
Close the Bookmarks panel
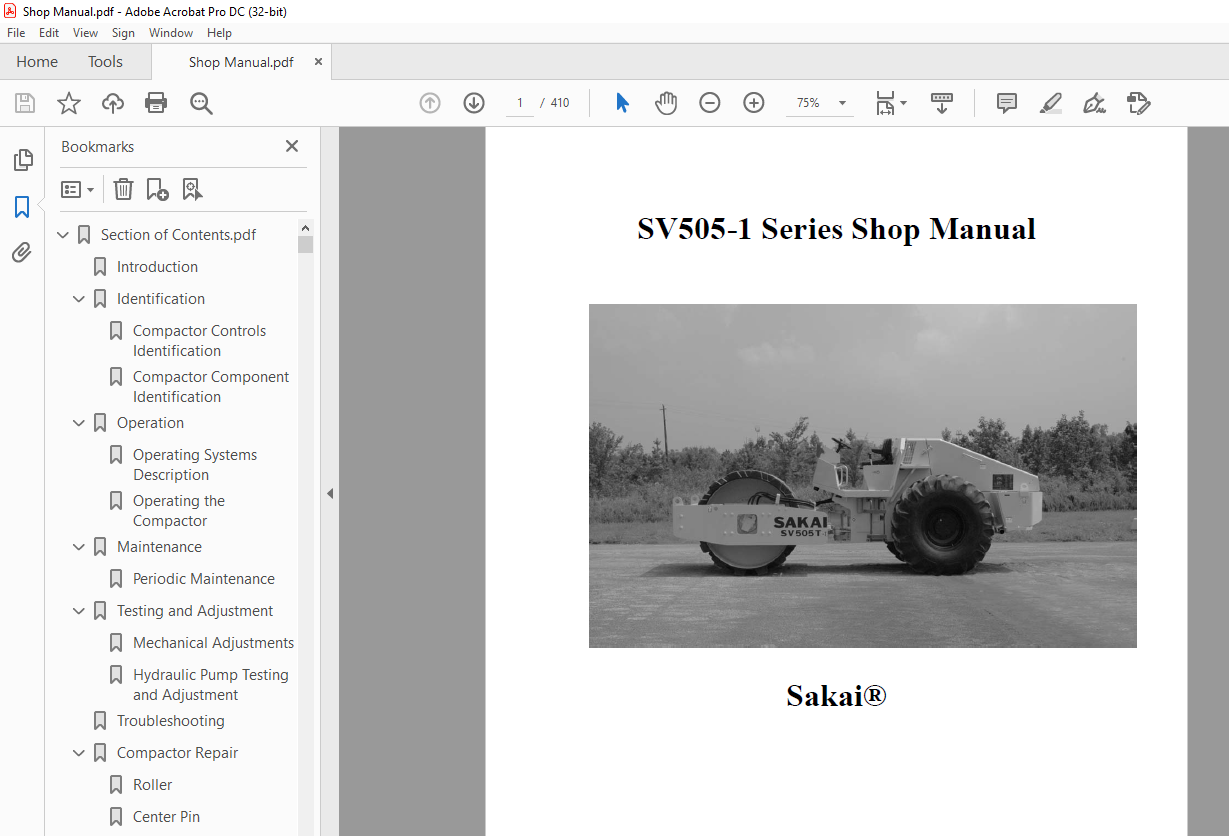coord(292,146)
